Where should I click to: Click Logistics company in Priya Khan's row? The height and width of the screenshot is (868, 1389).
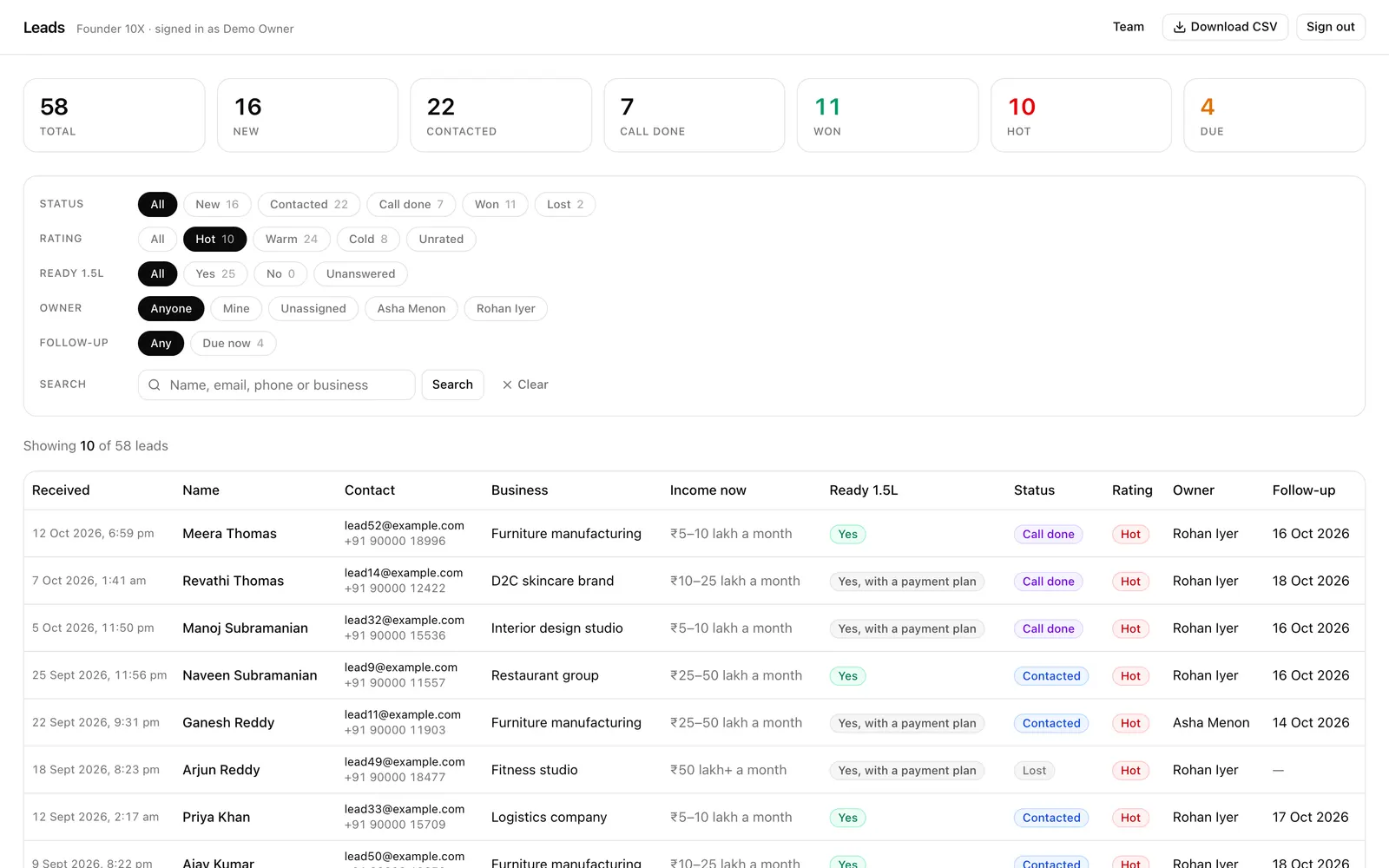549,818
